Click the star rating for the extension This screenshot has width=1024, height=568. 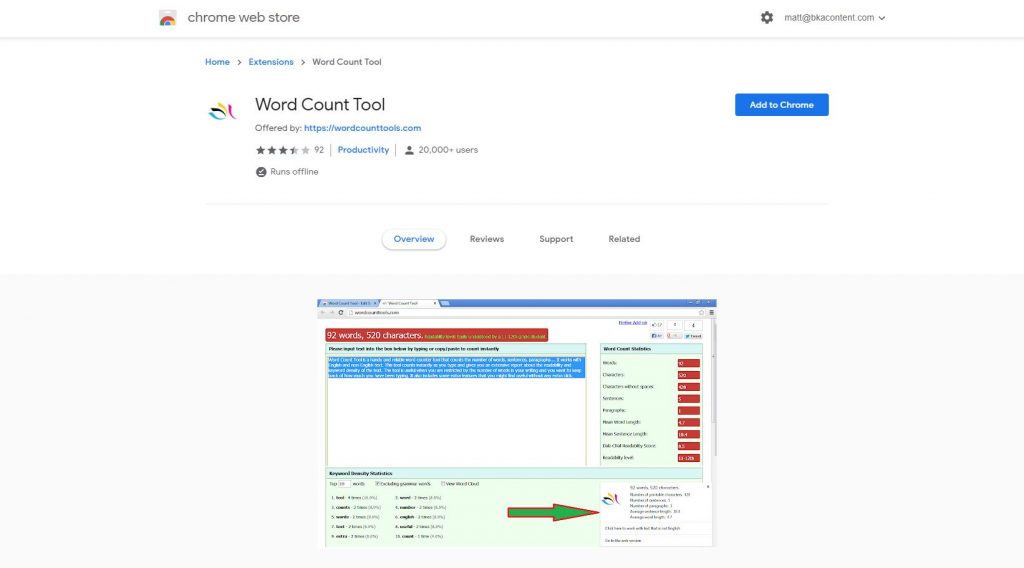(x=283, y=150)
